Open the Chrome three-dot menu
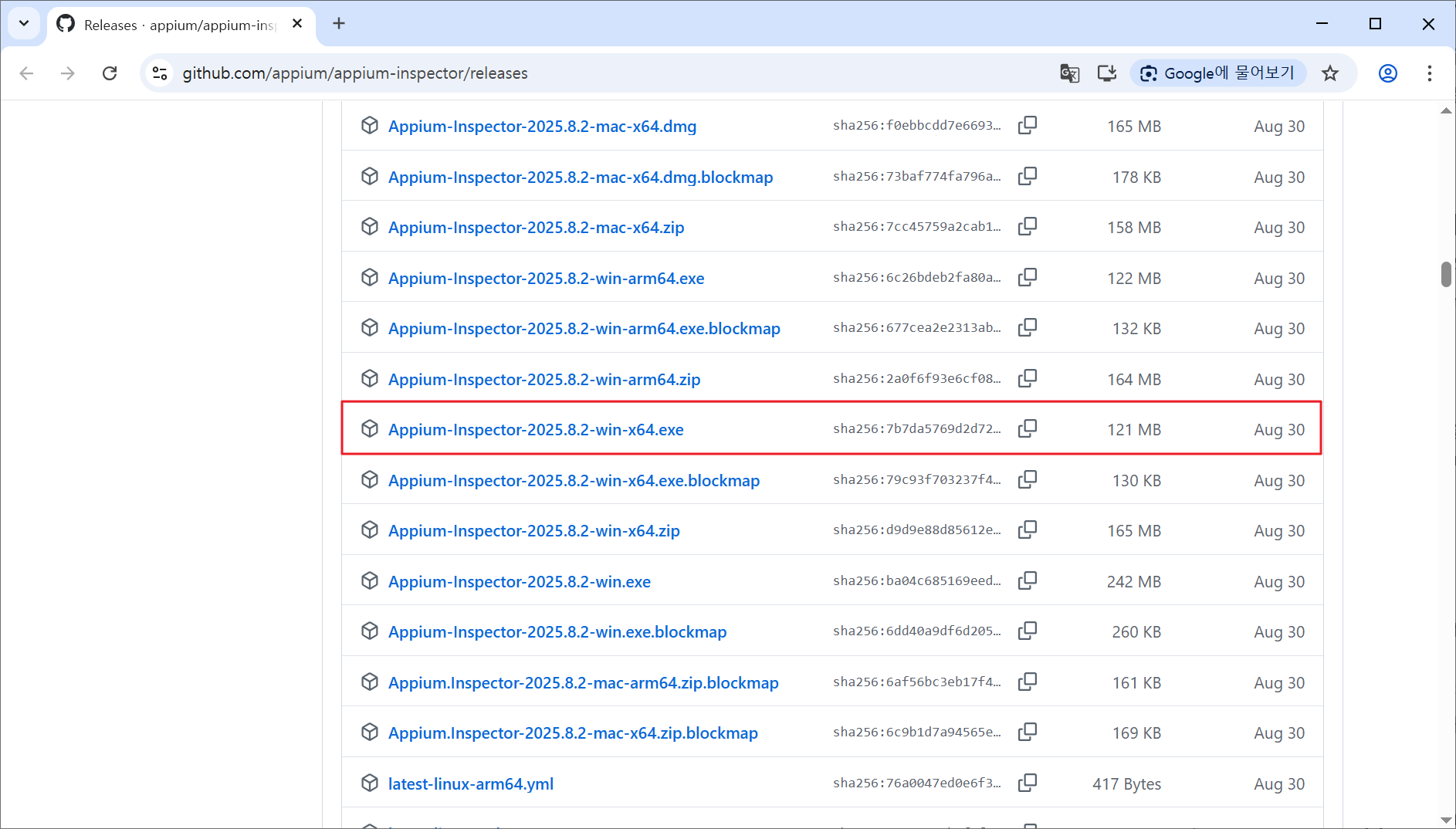Viewport: 1456px width, 829px height. [1429, 73]
